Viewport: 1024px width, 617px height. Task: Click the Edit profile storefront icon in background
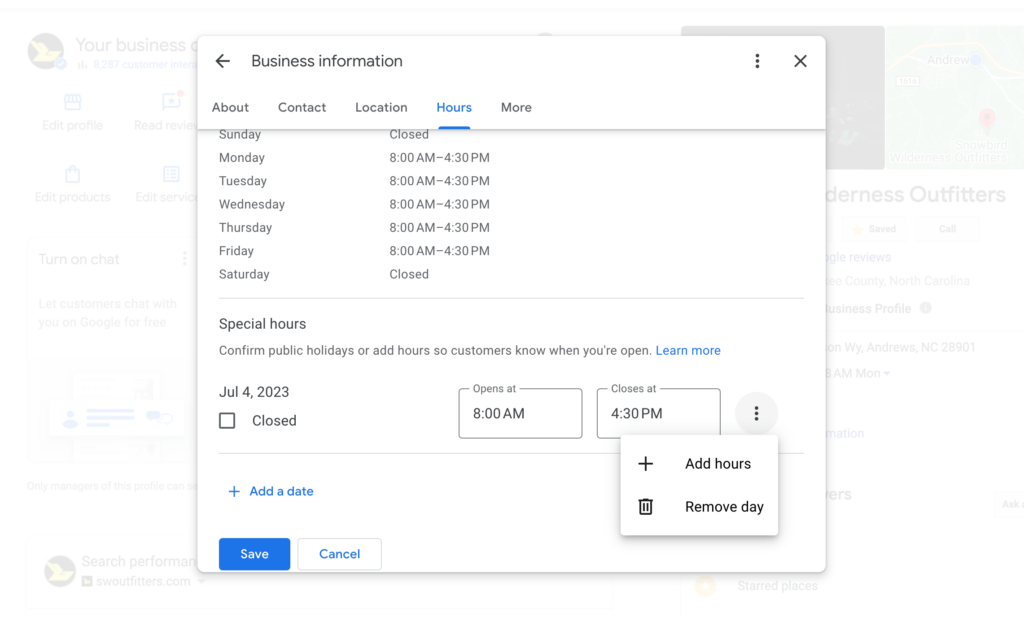click(x=72, y=102)
